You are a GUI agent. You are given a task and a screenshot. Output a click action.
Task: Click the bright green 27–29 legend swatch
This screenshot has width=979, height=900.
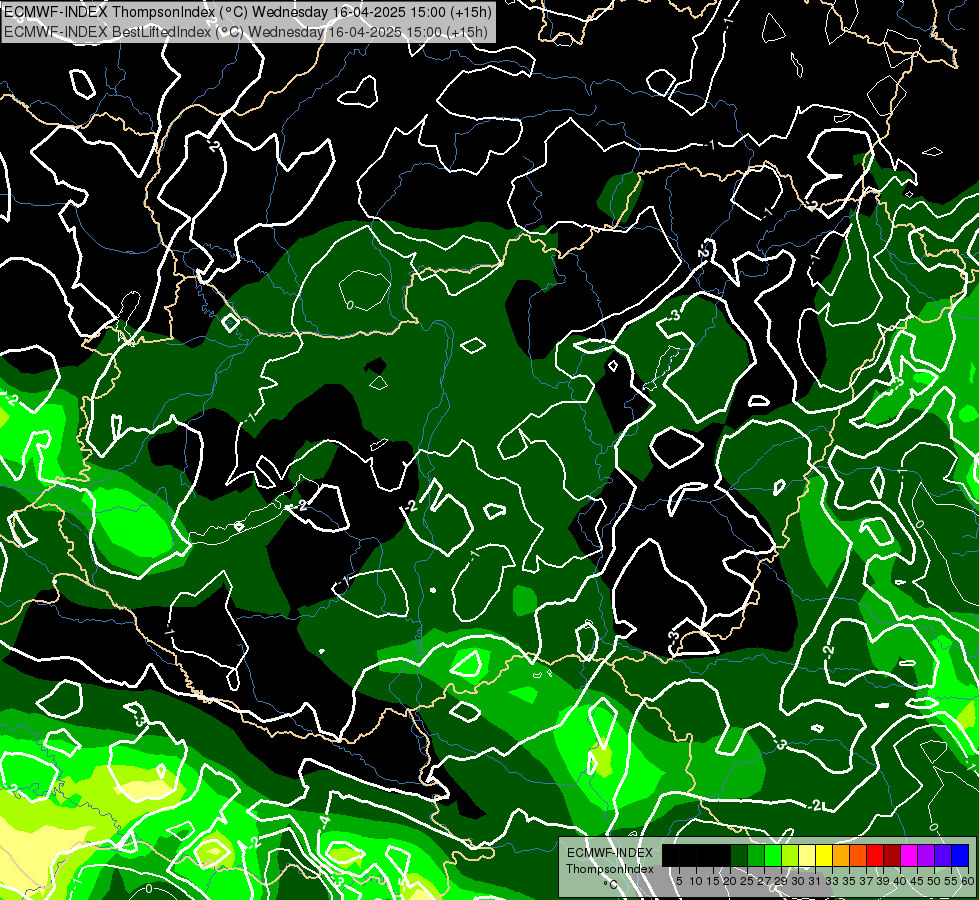(773, 855)
